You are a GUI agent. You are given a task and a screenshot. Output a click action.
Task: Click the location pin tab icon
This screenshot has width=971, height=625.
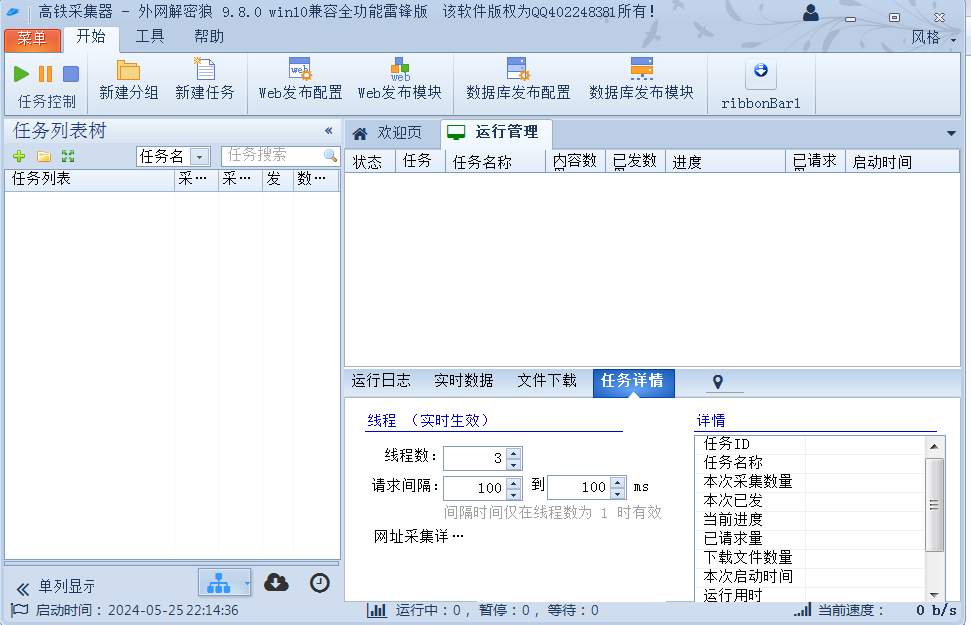pyautogui.click(x=718, y=382)
